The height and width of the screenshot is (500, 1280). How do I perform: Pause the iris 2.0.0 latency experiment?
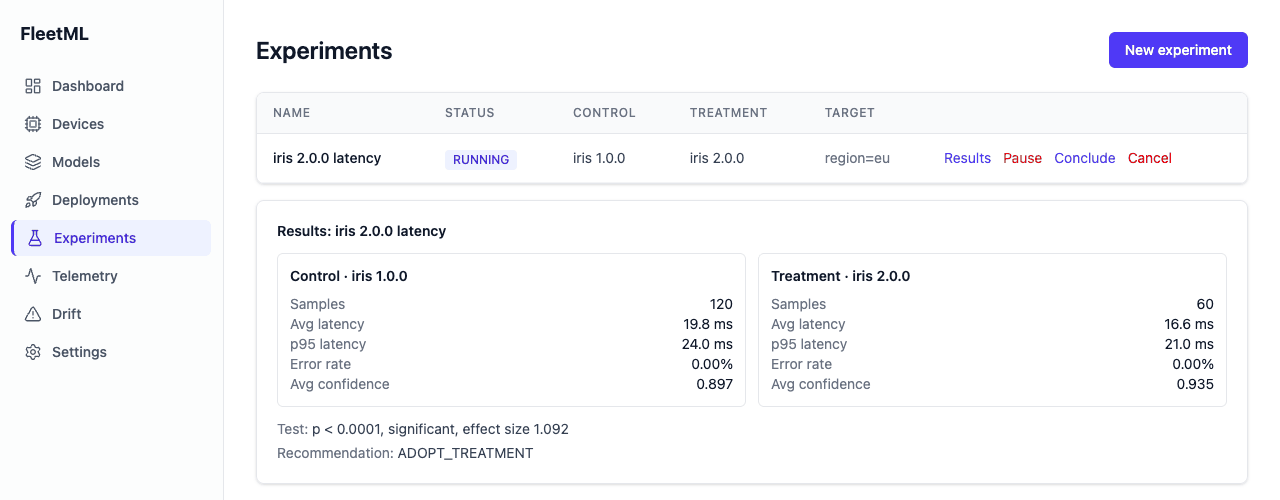1022,158
